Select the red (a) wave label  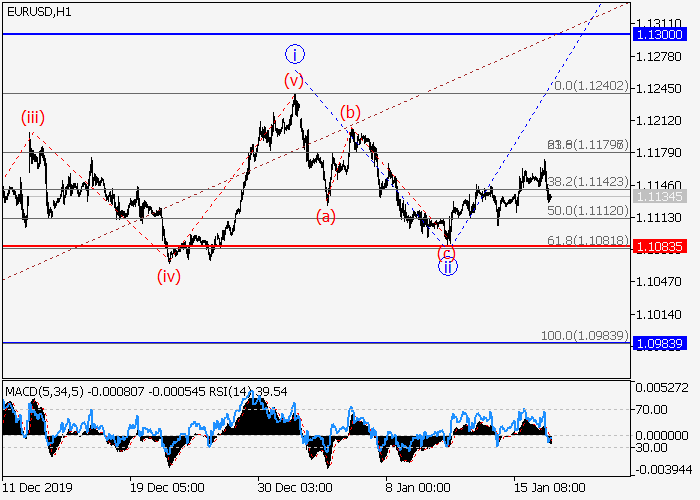point(327,215)
